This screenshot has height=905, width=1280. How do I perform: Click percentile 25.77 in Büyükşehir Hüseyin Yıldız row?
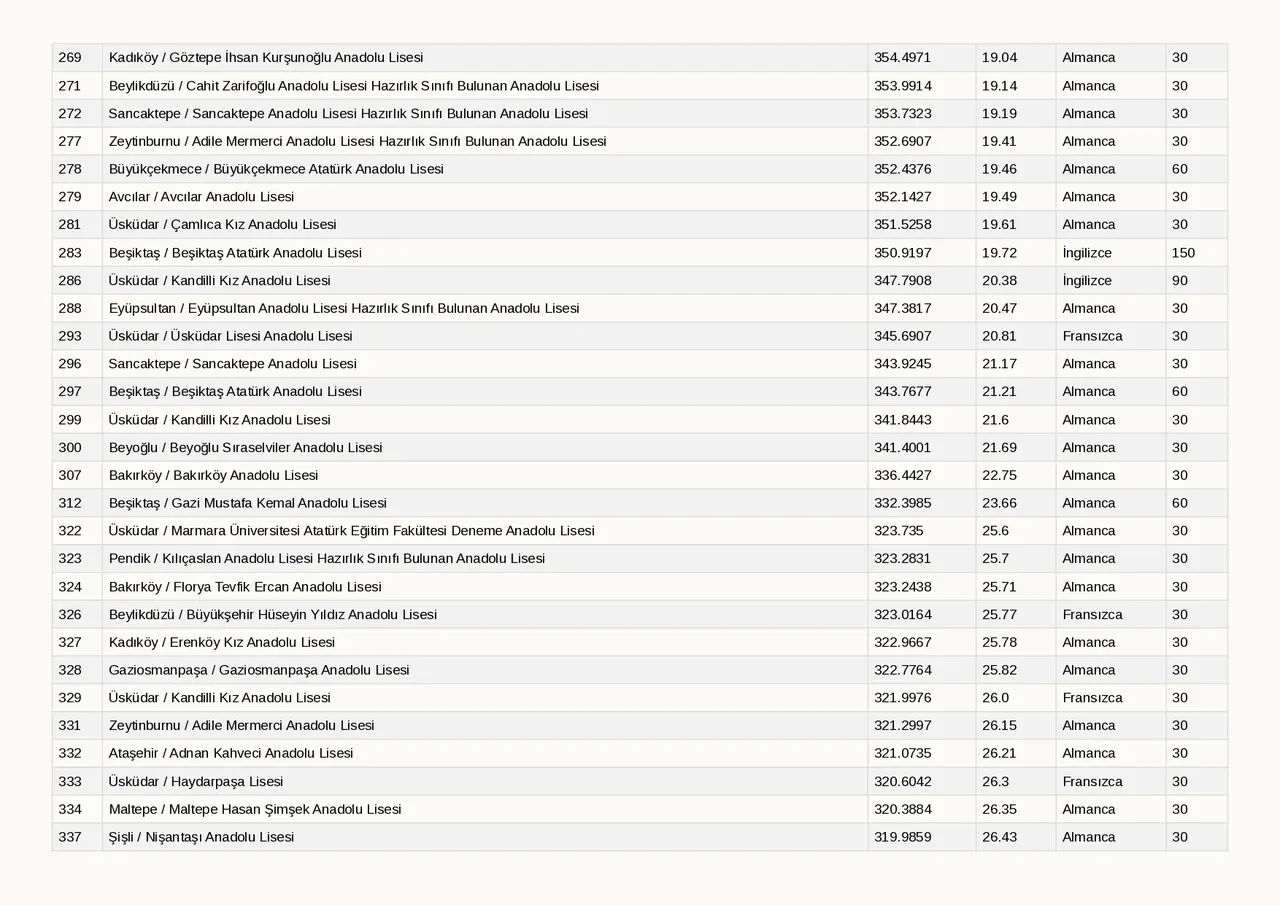pos(1015,614)
